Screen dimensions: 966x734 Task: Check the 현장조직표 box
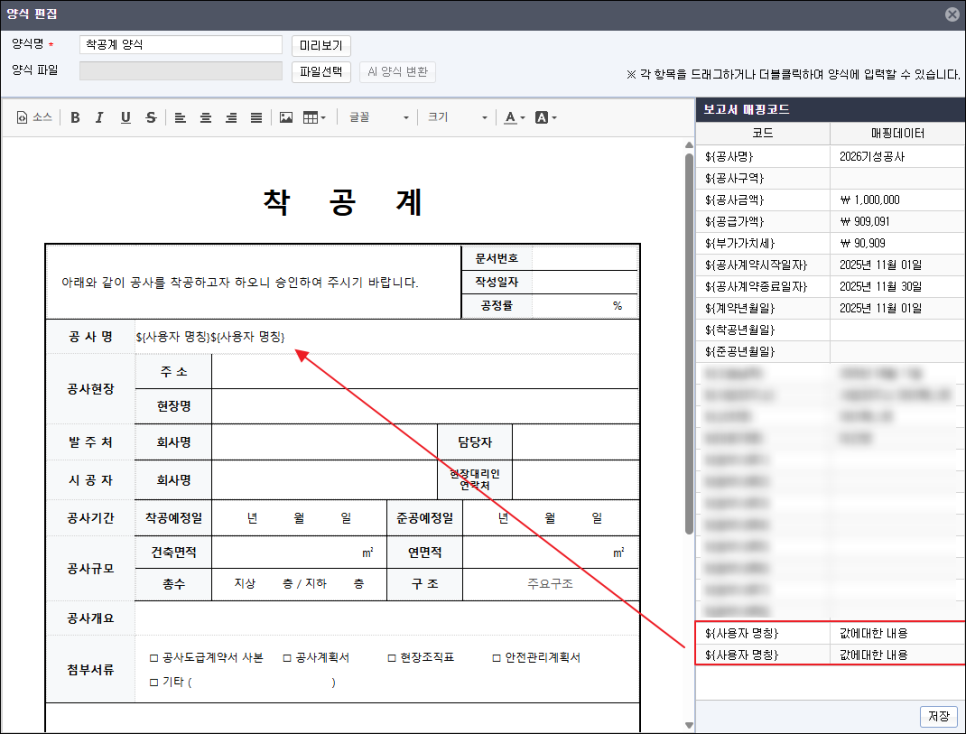coord(392,658)
